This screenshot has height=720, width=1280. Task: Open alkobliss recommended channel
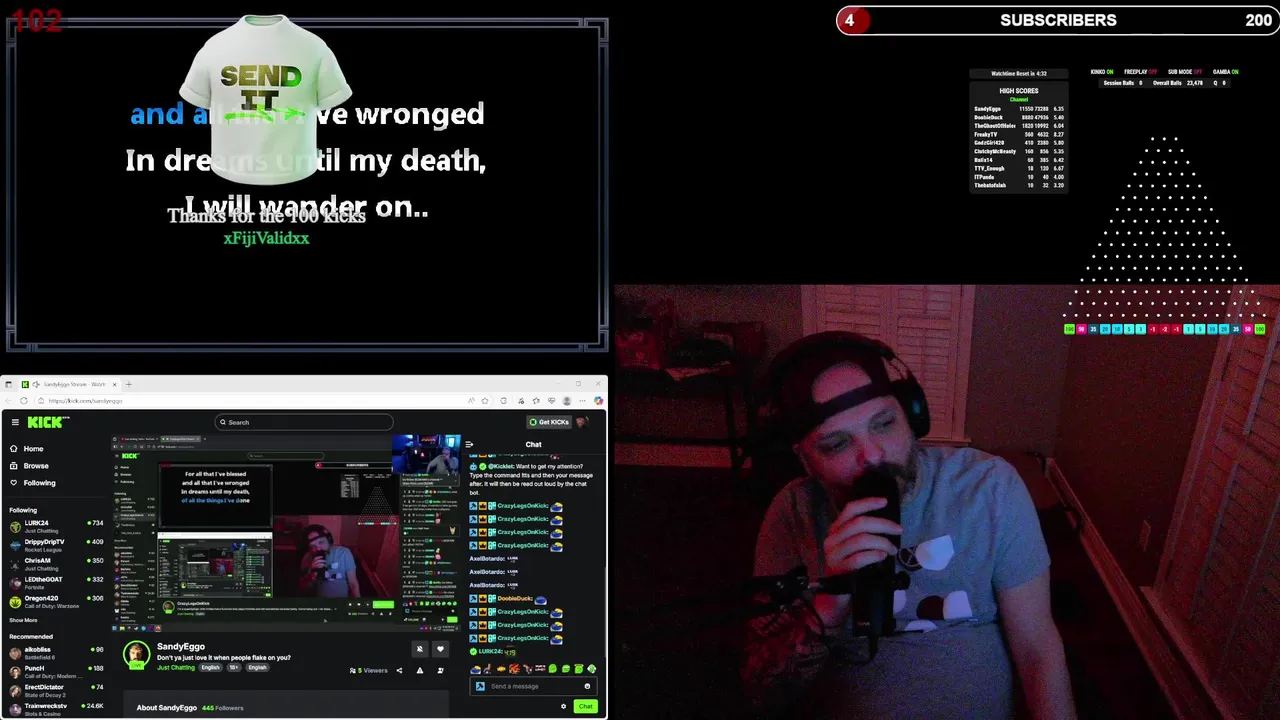(56, 652)
